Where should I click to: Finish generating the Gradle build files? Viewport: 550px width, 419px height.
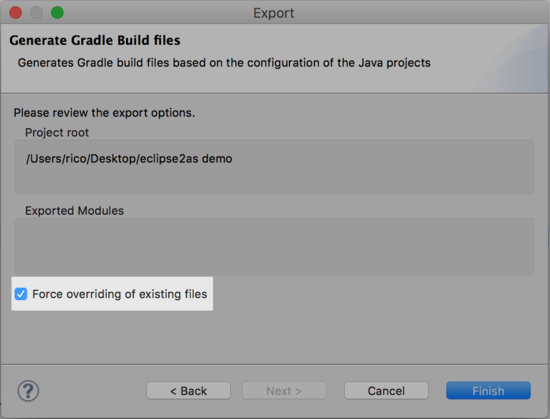(488, 391)
